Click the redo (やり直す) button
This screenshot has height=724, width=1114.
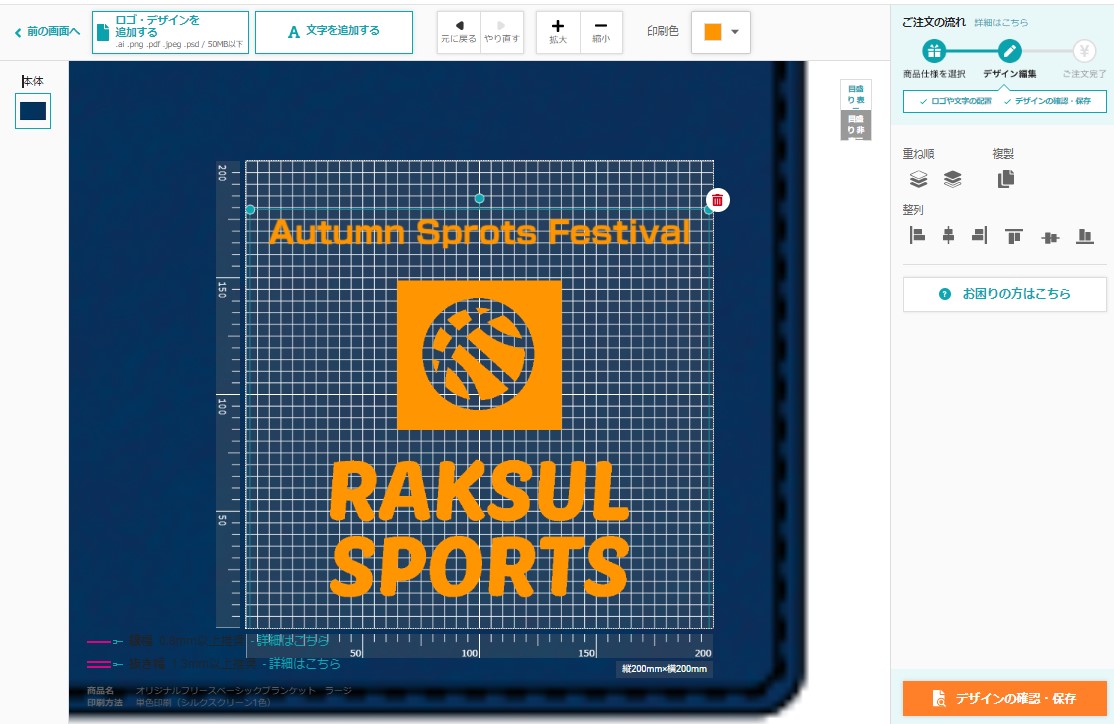pos(502,32)
